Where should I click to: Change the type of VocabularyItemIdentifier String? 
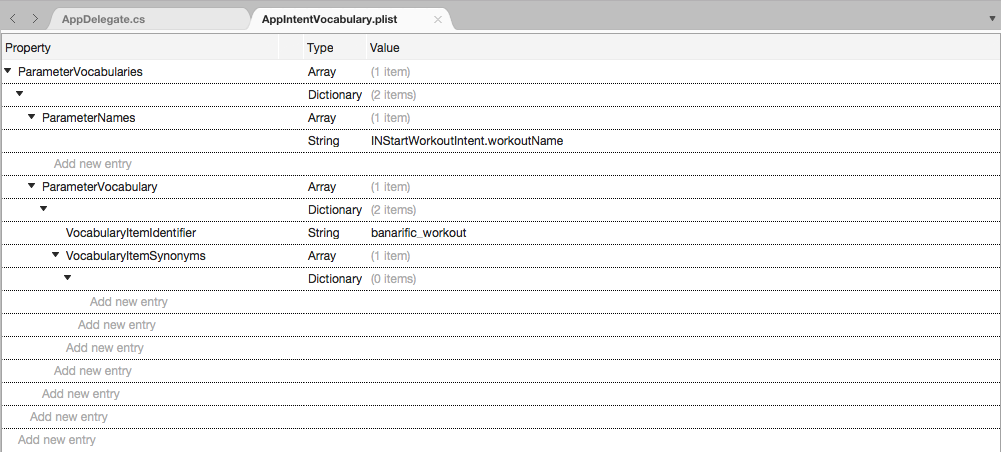coord(322,233)
